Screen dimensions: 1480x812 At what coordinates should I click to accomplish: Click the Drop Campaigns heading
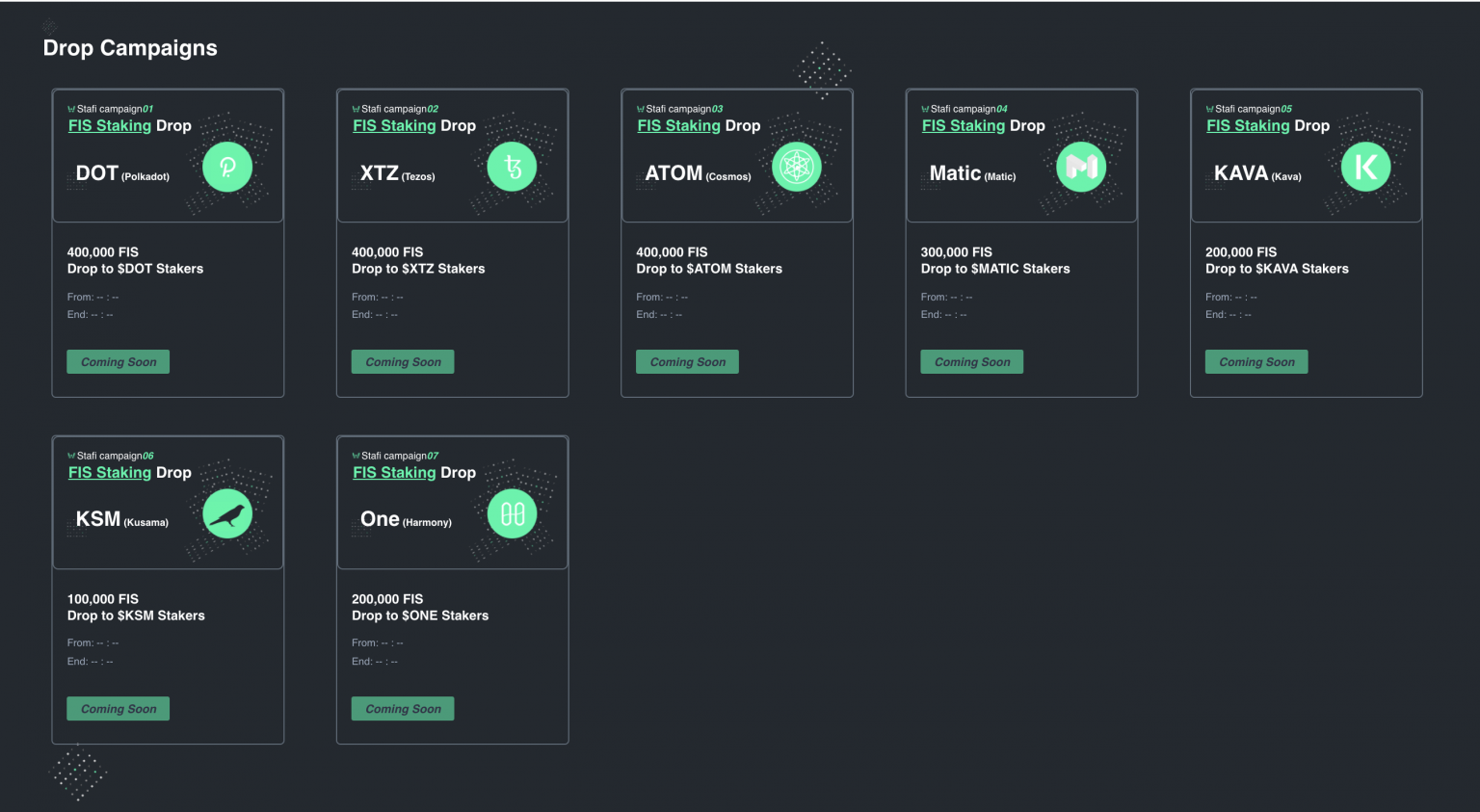pyautogui.click(x=130, y=48)
